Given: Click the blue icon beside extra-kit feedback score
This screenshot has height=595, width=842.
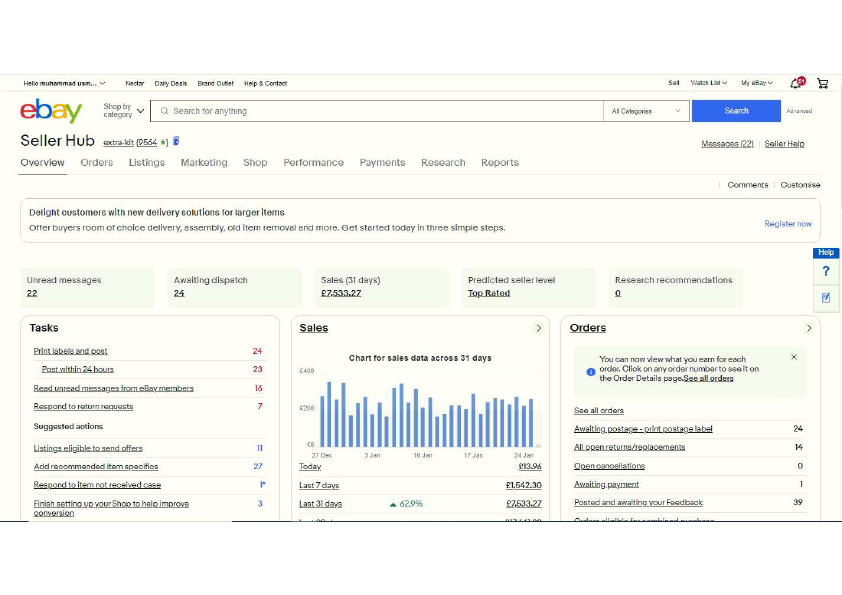Looking at the screenshot, I should [176, 141].
